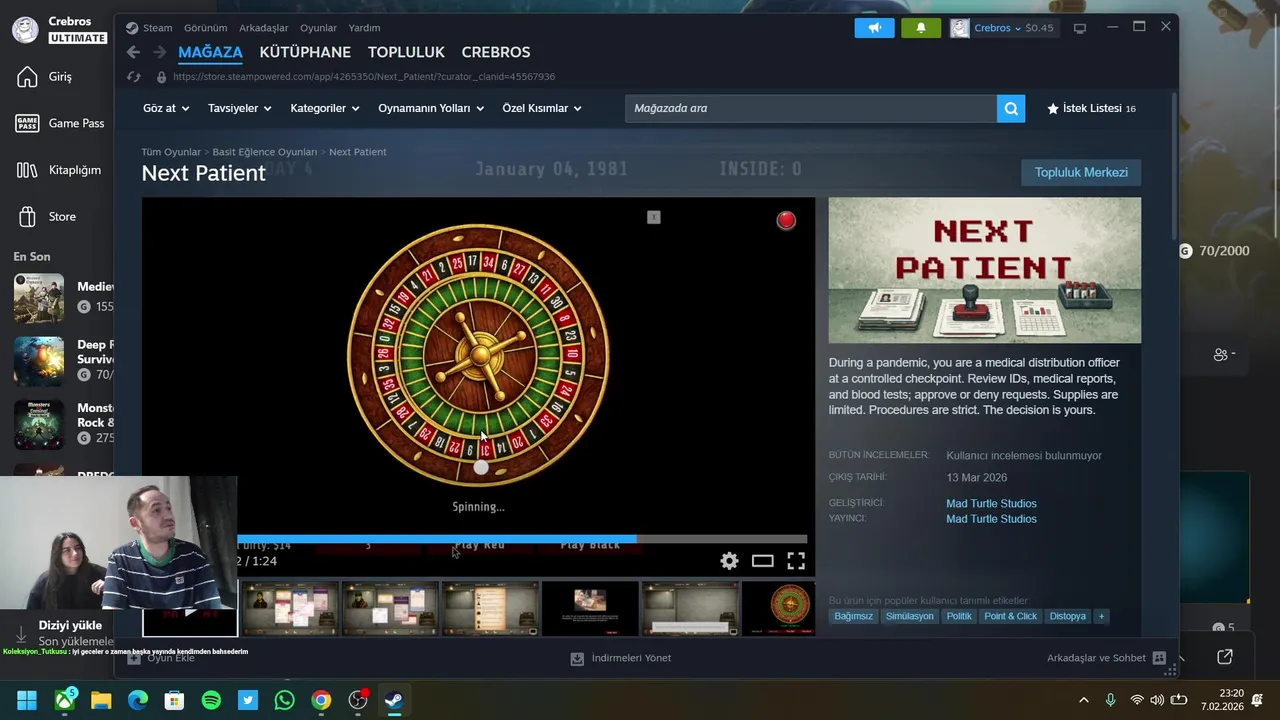Enter fullscreen for the trailer video
Screen dimensions: 1280x720
pos(796,561)
